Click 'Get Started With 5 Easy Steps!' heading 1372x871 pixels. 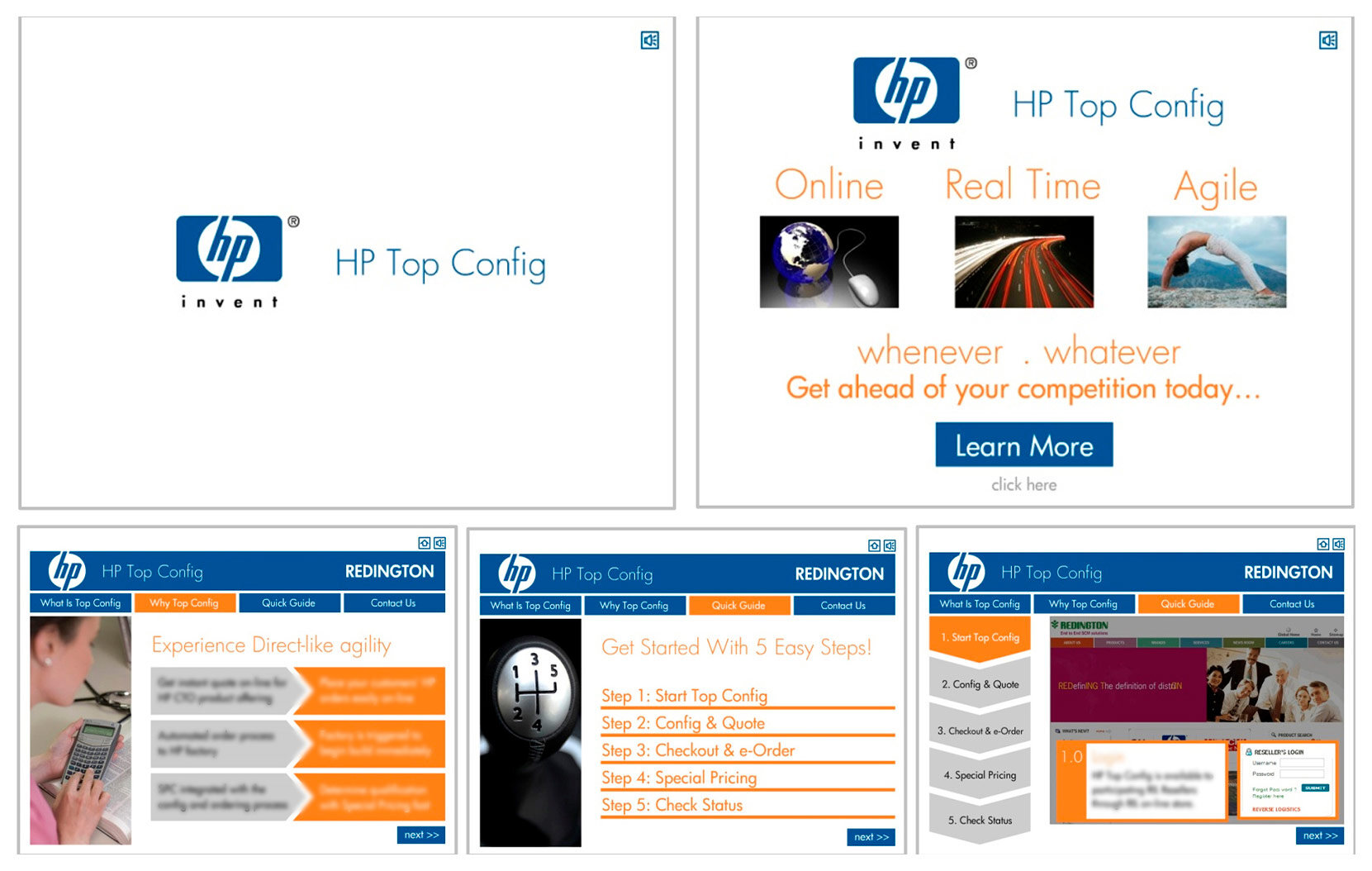pyautogui.click(x=737, y=647)
